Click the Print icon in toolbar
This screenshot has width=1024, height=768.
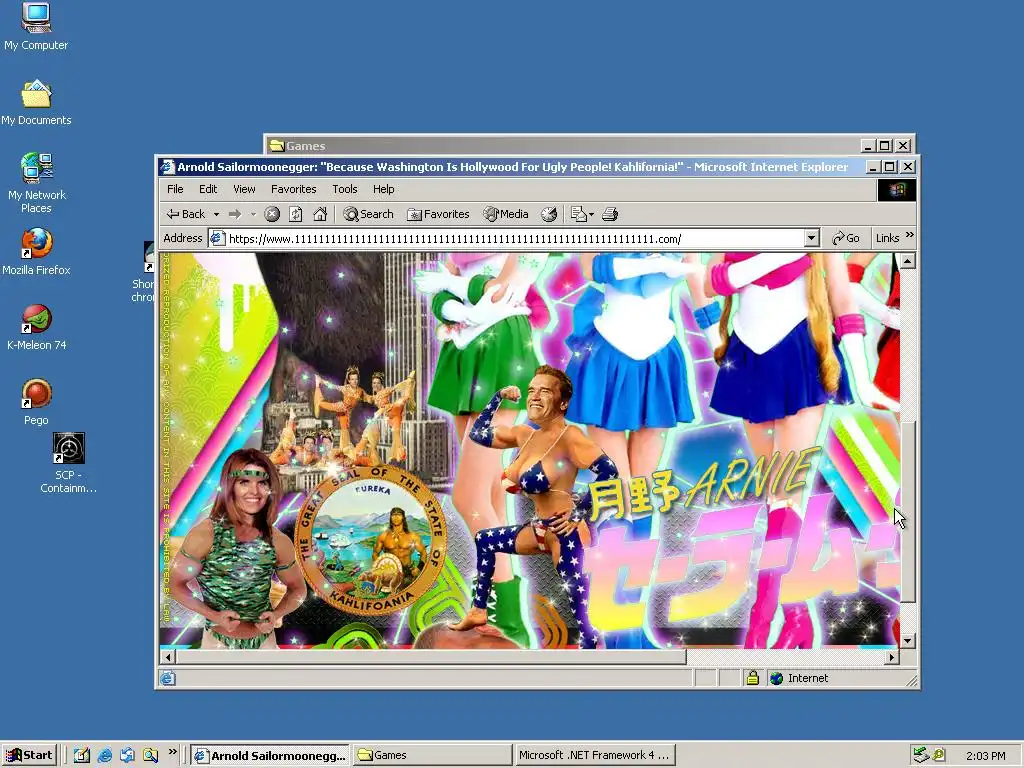(610, 214)
